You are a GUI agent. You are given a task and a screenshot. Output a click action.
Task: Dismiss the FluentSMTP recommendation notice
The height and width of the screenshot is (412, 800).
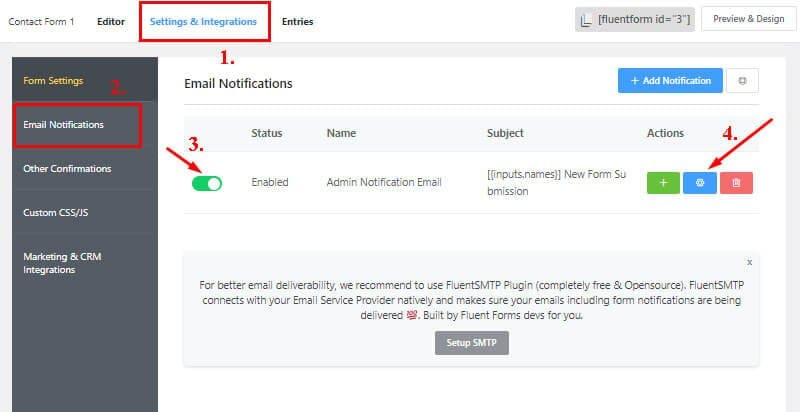tap(749, 263)
